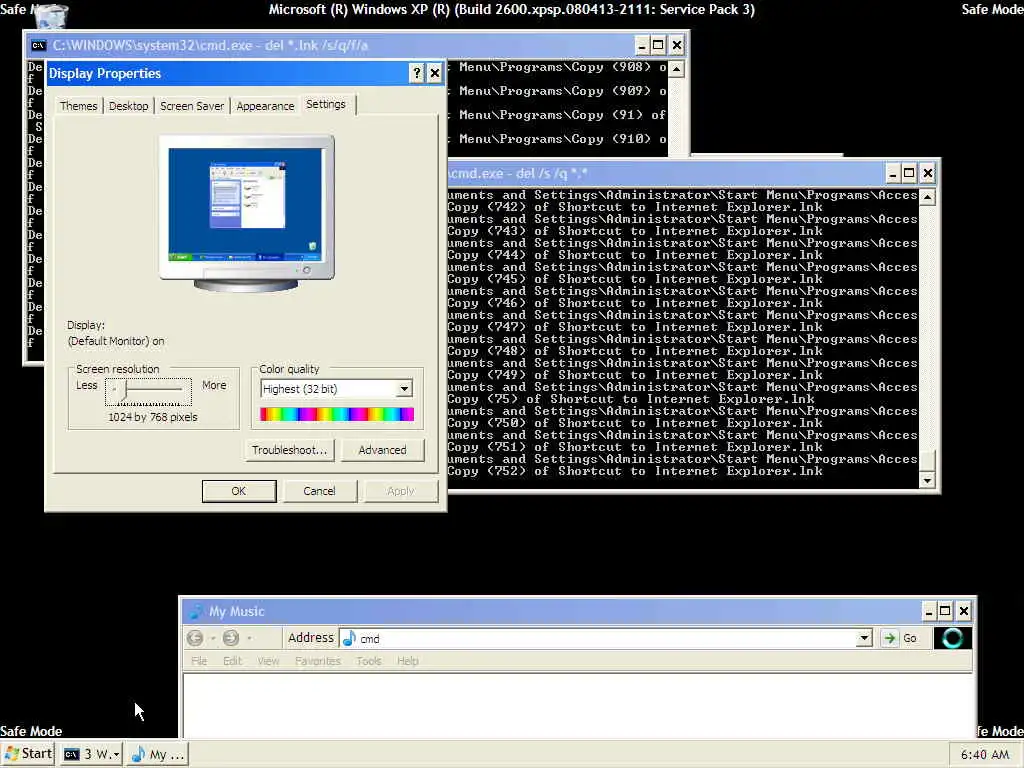Open the Help menu in My Music

pyautogui.click(x=408, y=661)
